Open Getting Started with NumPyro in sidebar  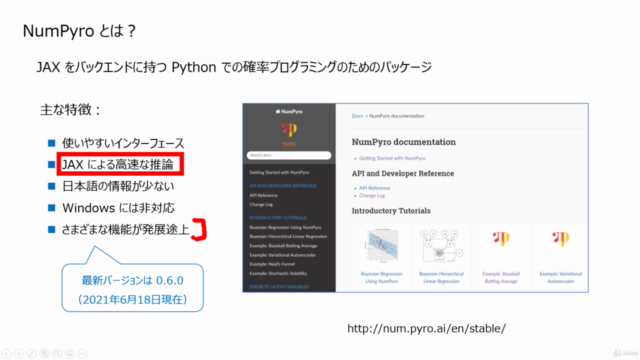[x=279, y=172]
